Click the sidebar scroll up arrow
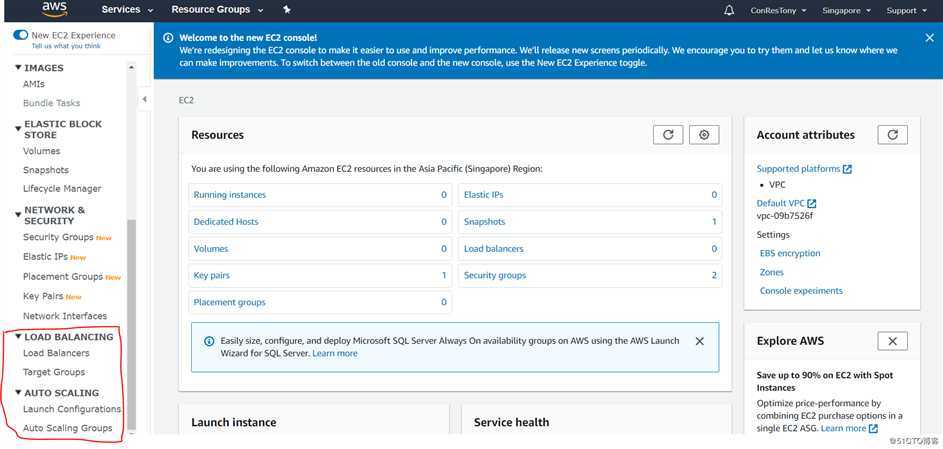943x449 pixels. [132, 67]
